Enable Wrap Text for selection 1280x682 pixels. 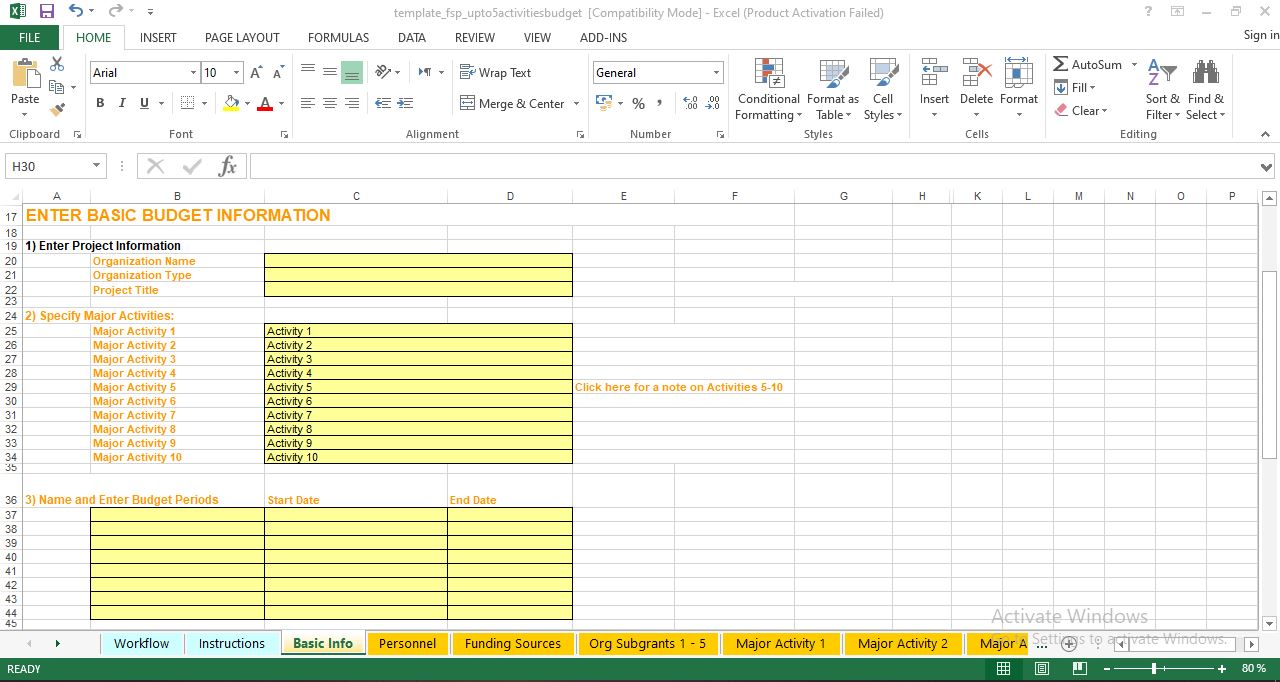497,72
